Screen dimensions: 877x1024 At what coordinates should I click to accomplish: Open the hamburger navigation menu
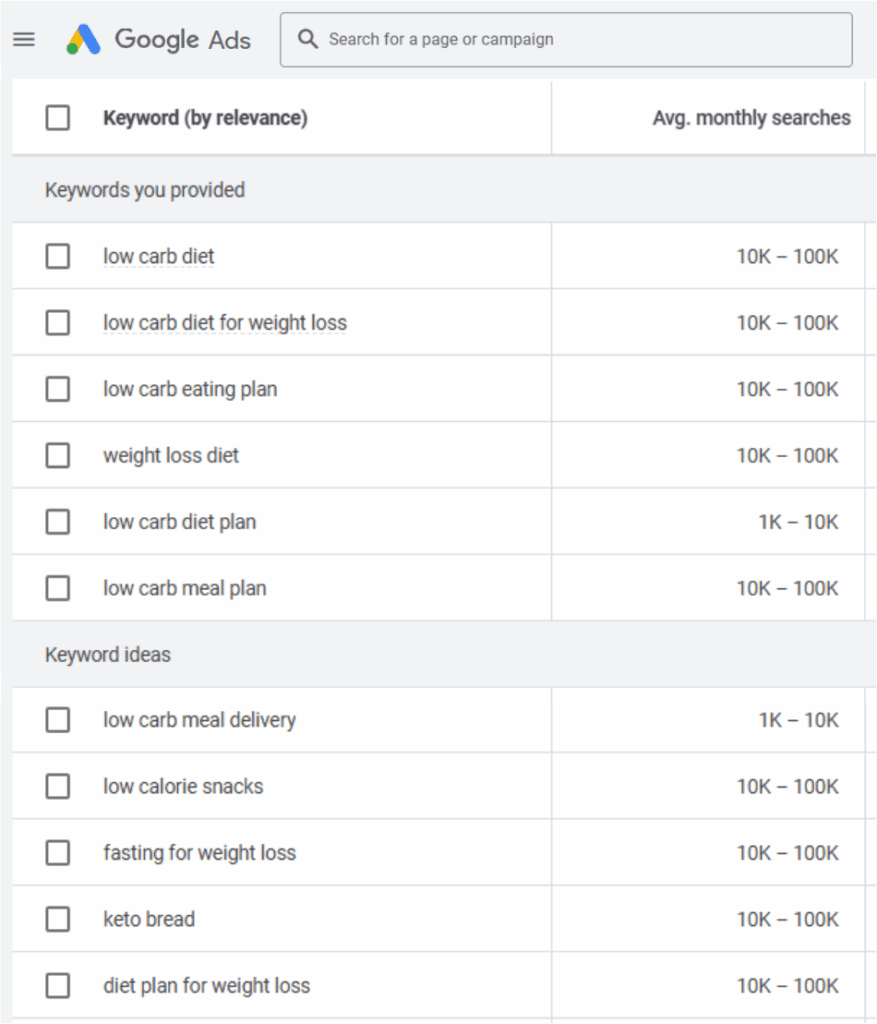[24, 40]
